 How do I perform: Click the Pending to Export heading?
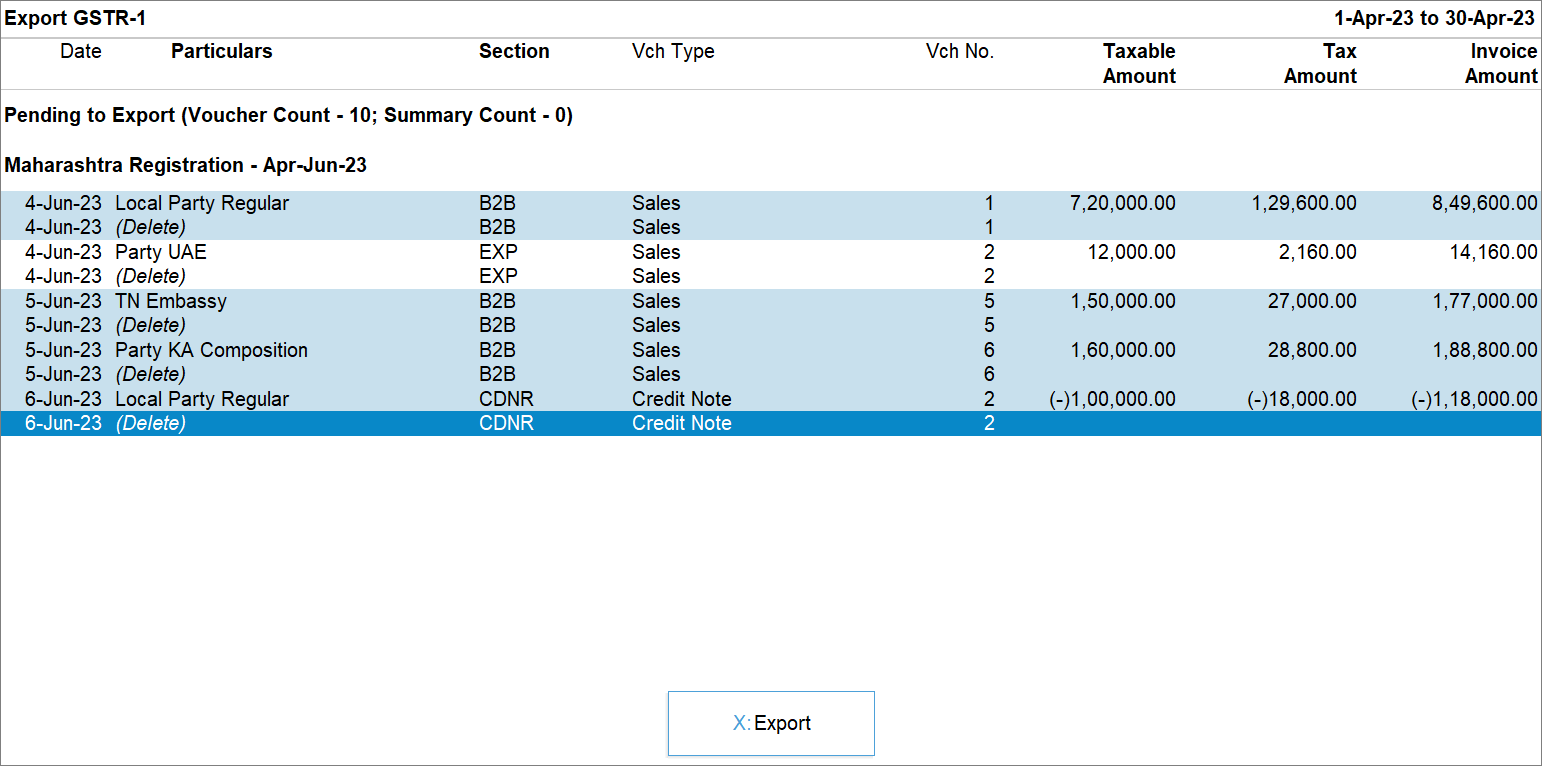point(289,115)
